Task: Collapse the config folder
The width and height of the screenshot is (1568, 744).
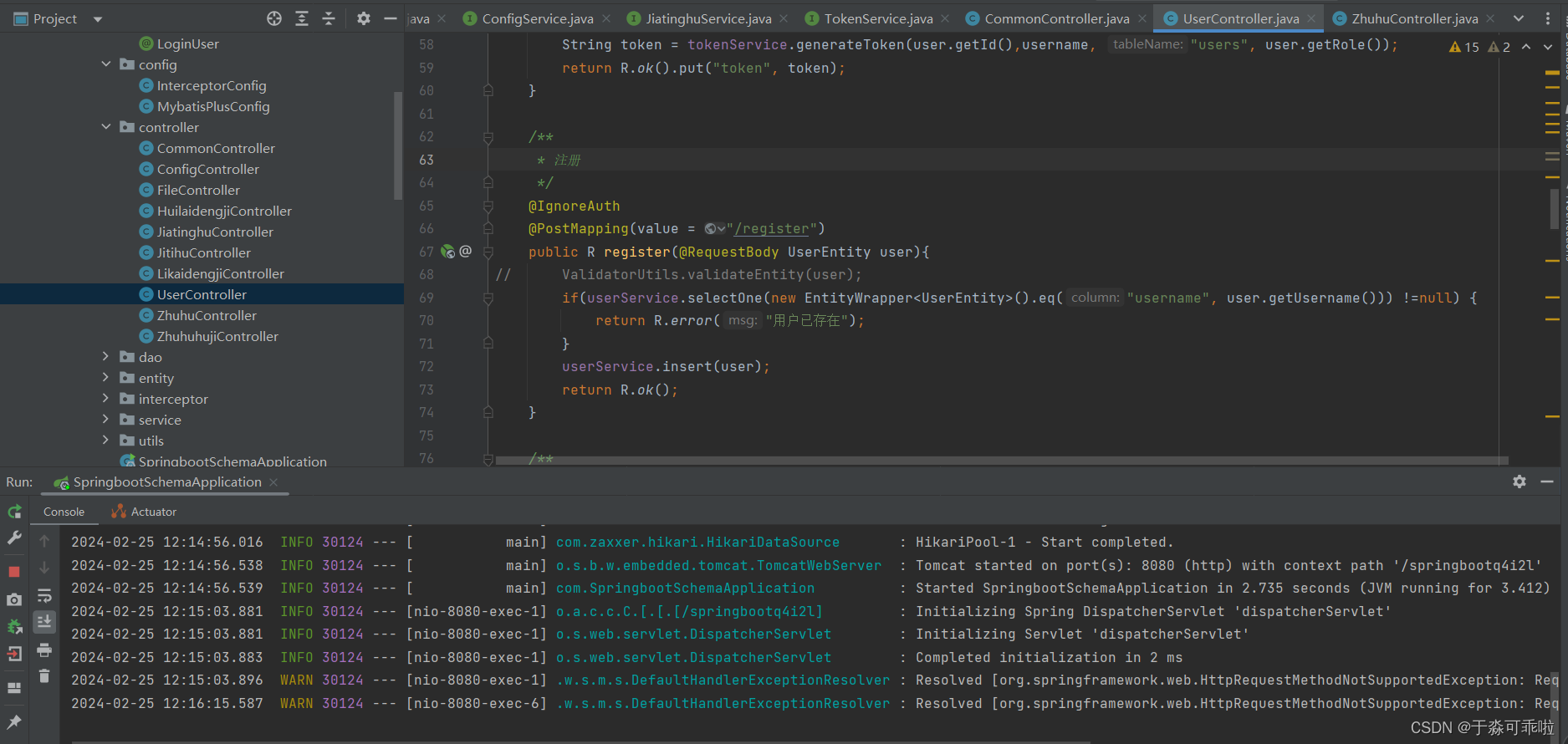Action: [x=106, y=64]
